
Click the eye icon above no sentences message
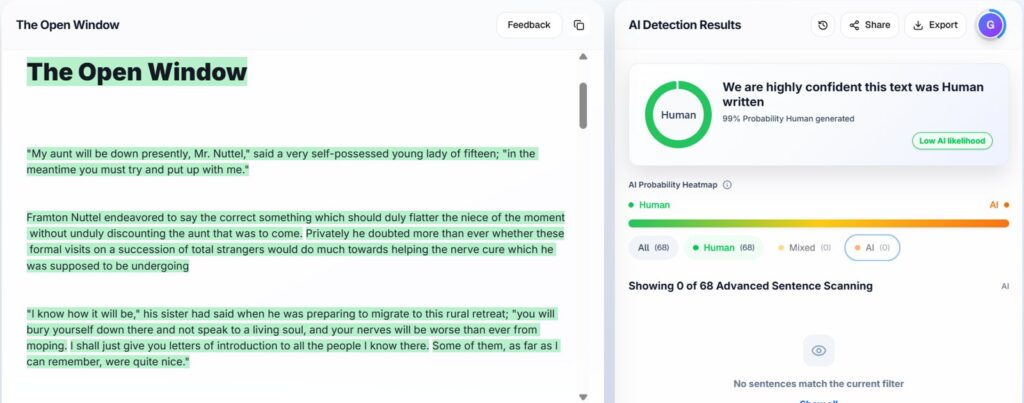[x=818, y=350]
